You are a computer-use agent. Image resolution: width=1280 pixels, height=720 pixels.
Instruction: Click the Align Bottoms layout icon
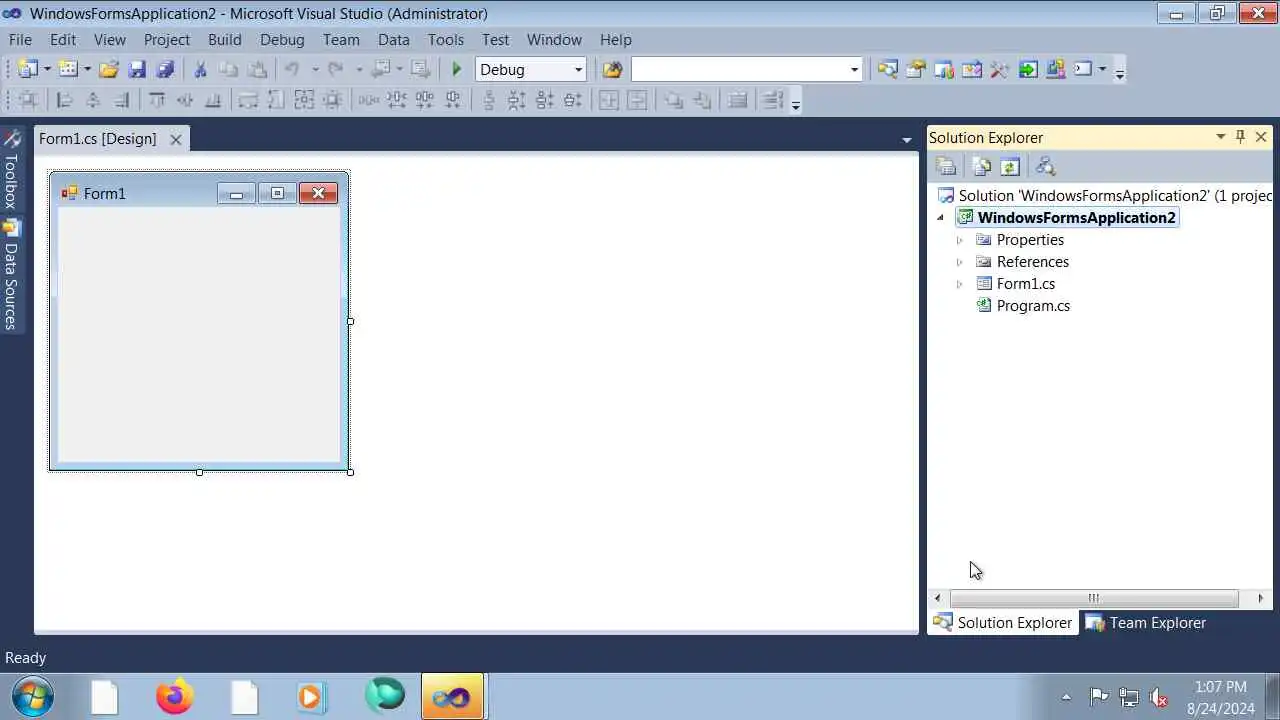point(213,100)
